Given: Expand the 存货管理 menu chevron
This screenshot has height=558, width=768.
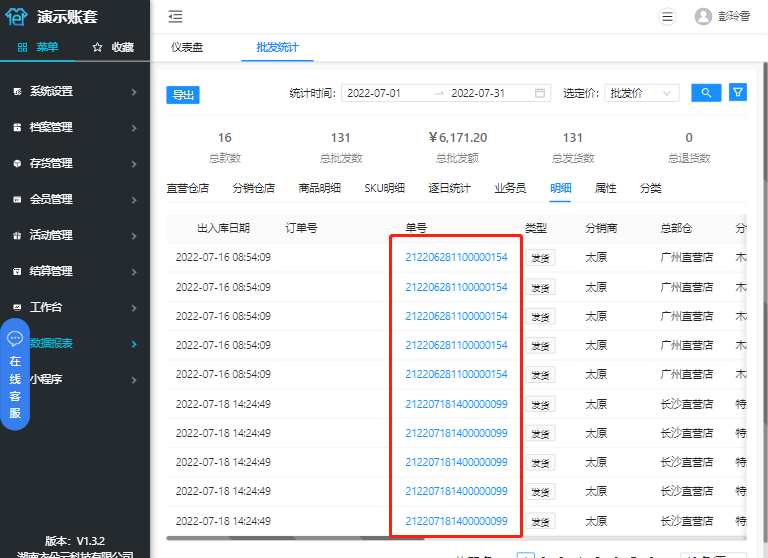Looking at the screenshot, I should [x=134, y=164].
